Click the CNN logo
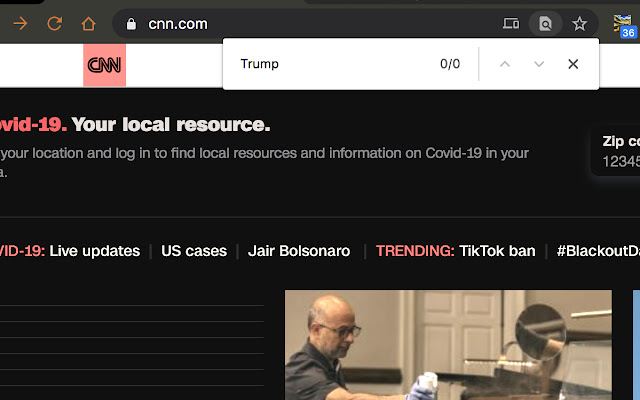Screen dimensions: 640x400 pyautogui.click(x=104, y=65)
